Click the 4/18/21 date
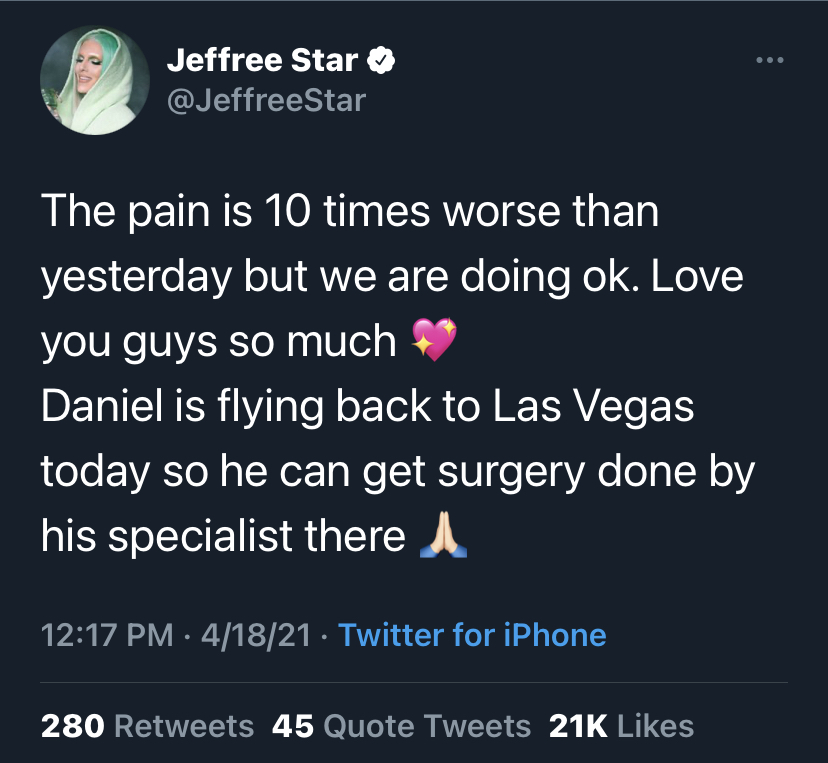Viewport: 828px width, 763px height. click(x=256, y=635)
